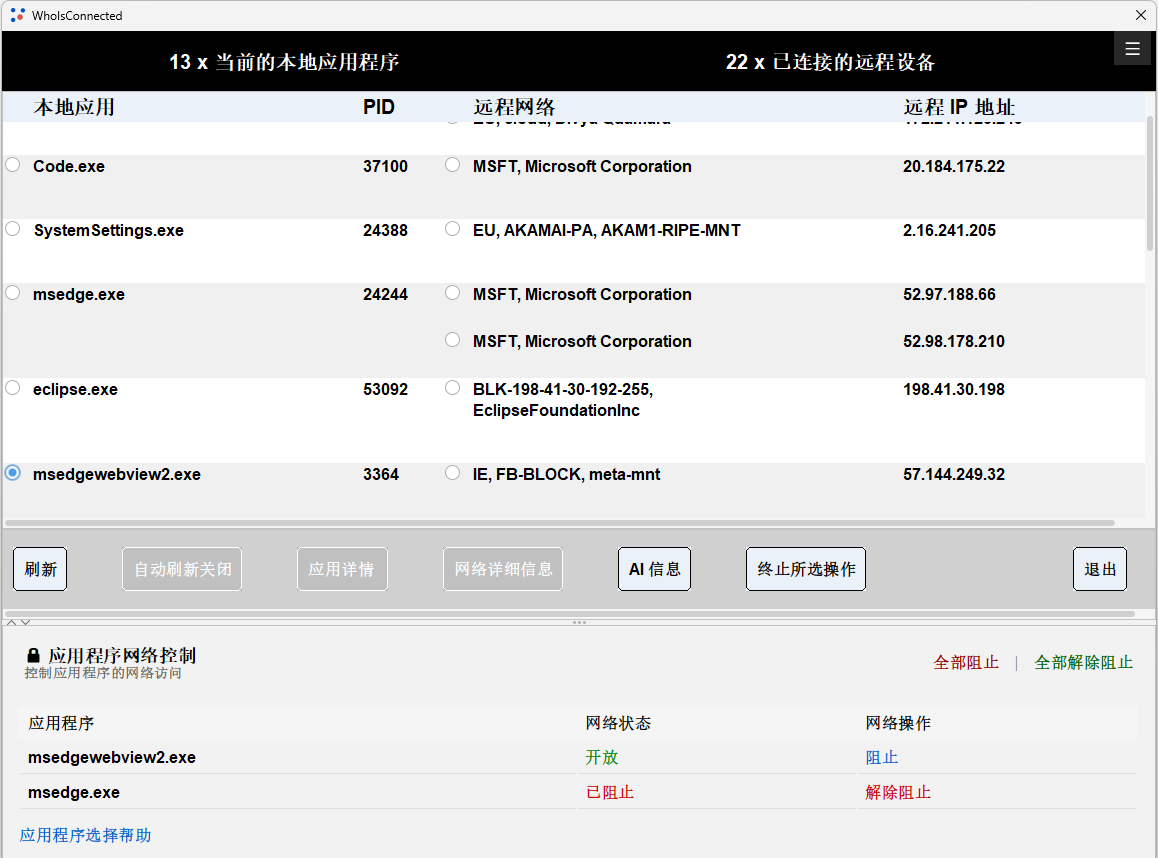This screenshot has height=858, width=1158.
Task: Select the eclipse.exe radio button
Action: (13, 388)
